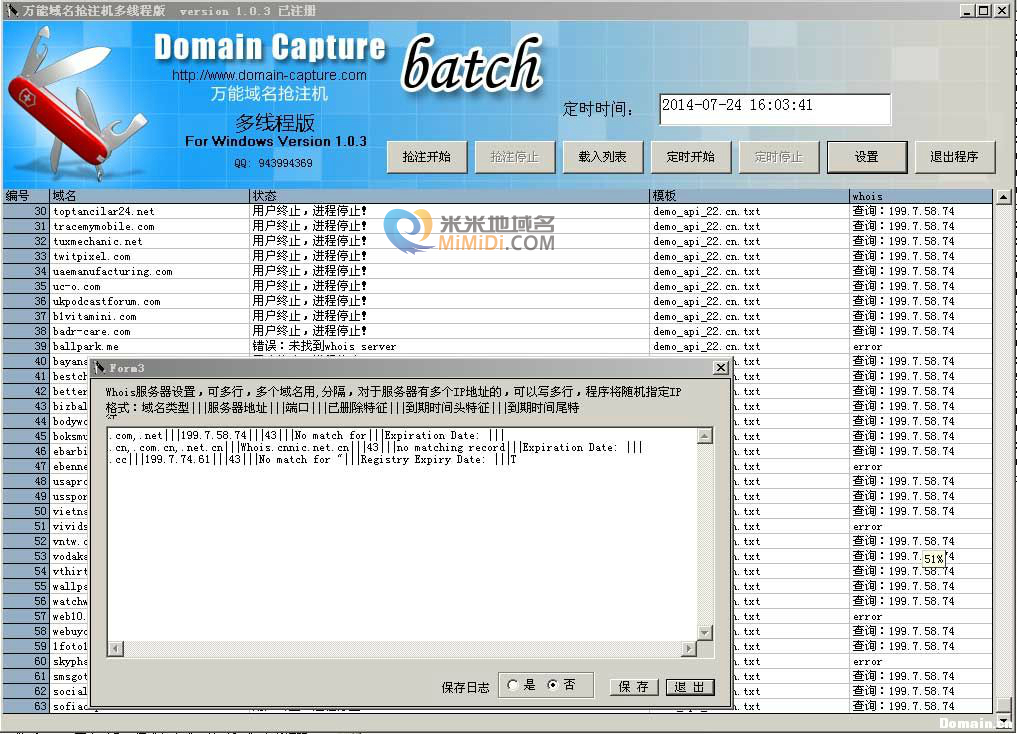Click the text area's scroll-up arrow
Image resolution: width=1017 pixels, height=734 pixels.
[705, 436]
